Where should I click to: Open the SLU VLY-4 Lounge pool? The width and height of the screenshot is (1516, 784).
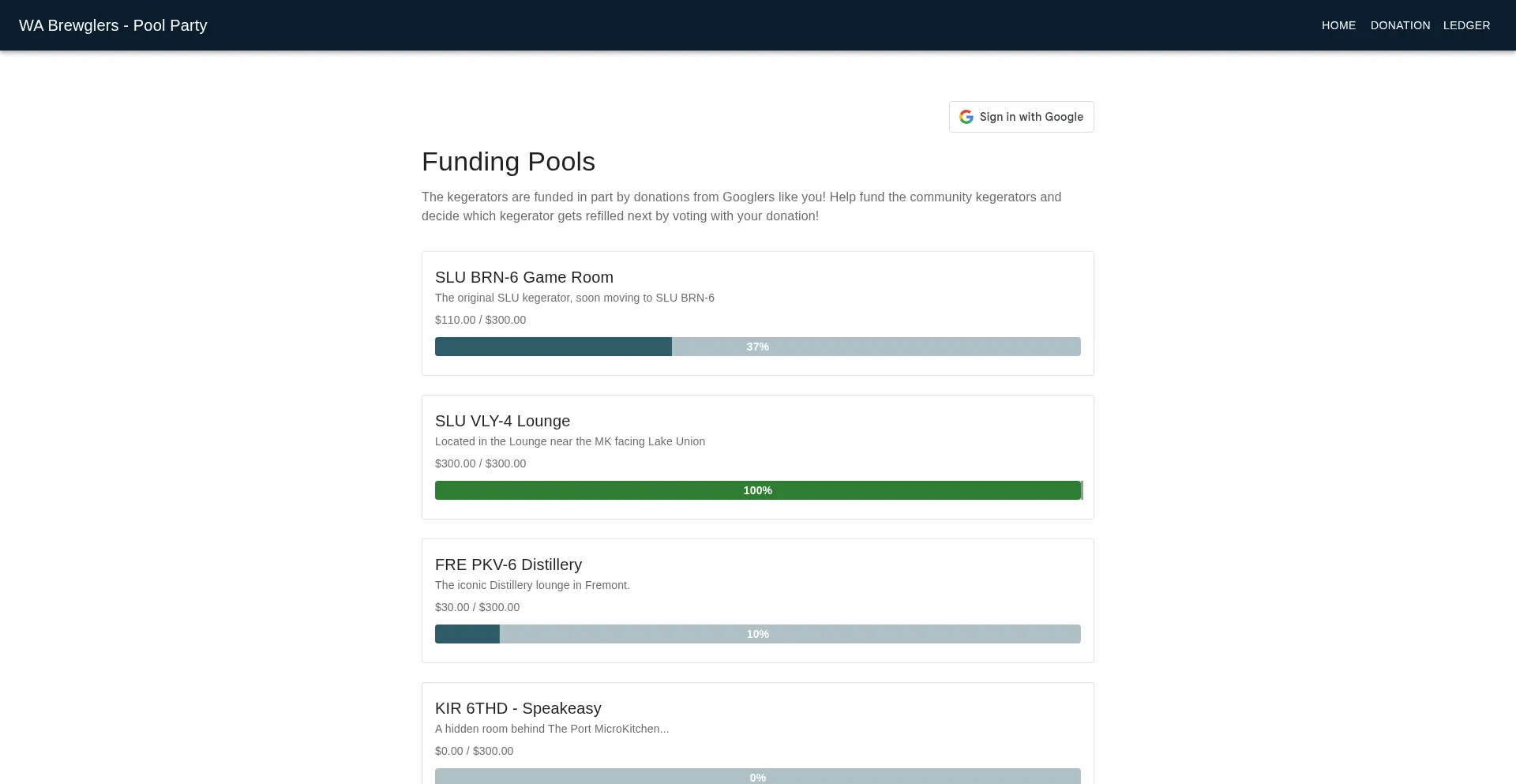tap(502, 421)
